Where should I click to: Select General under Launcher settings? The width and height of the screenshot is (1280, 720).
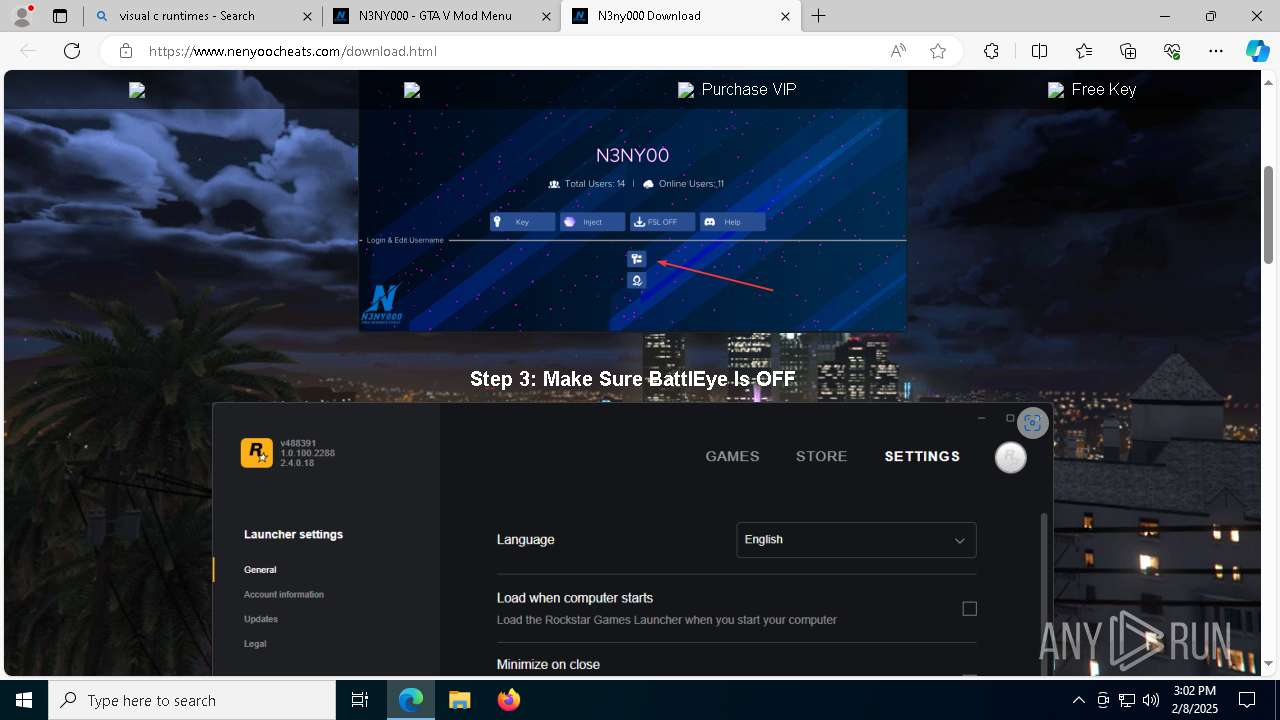pos(260,570)
